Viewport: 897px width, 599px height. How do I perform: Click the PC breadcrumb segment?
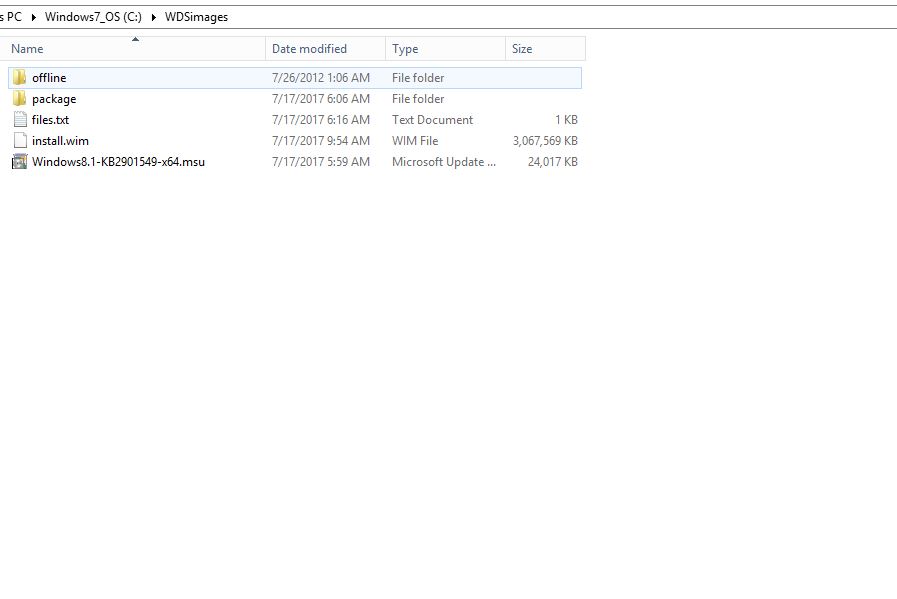(13, 17)
